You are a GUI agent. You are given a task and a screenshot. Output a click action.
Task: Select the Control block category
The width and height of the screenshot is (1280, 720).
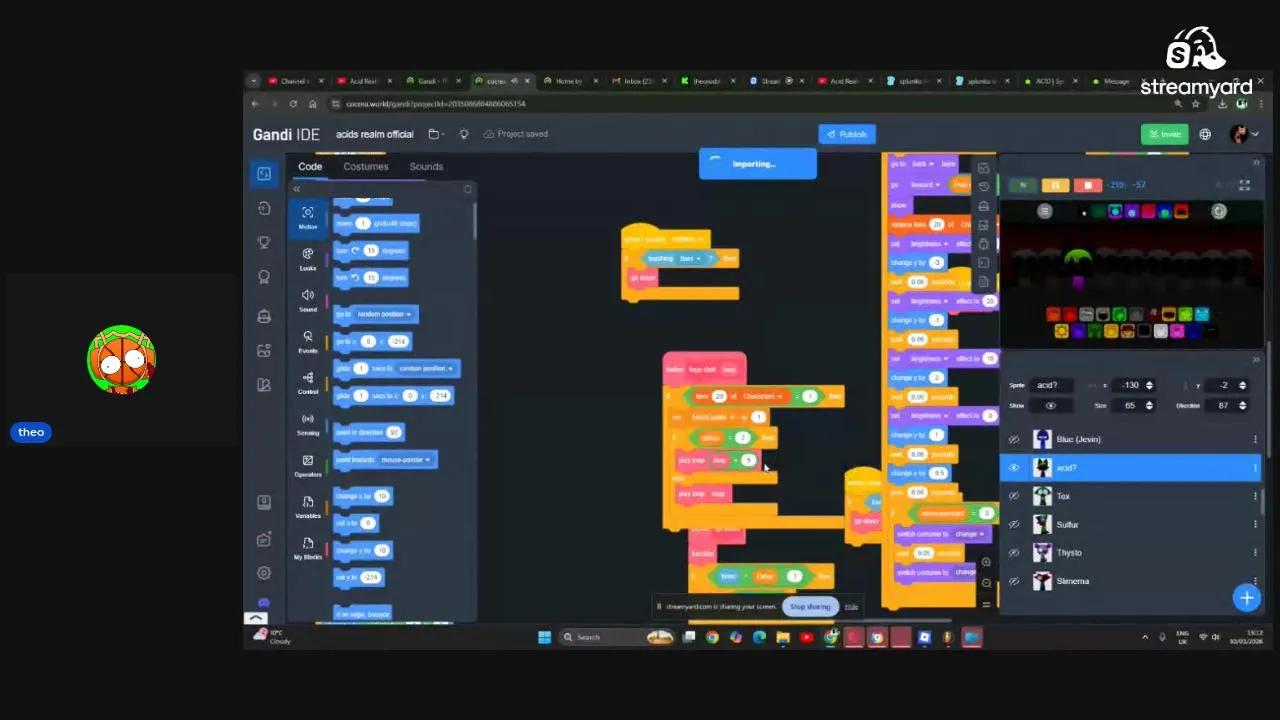[x=308, y=383]
